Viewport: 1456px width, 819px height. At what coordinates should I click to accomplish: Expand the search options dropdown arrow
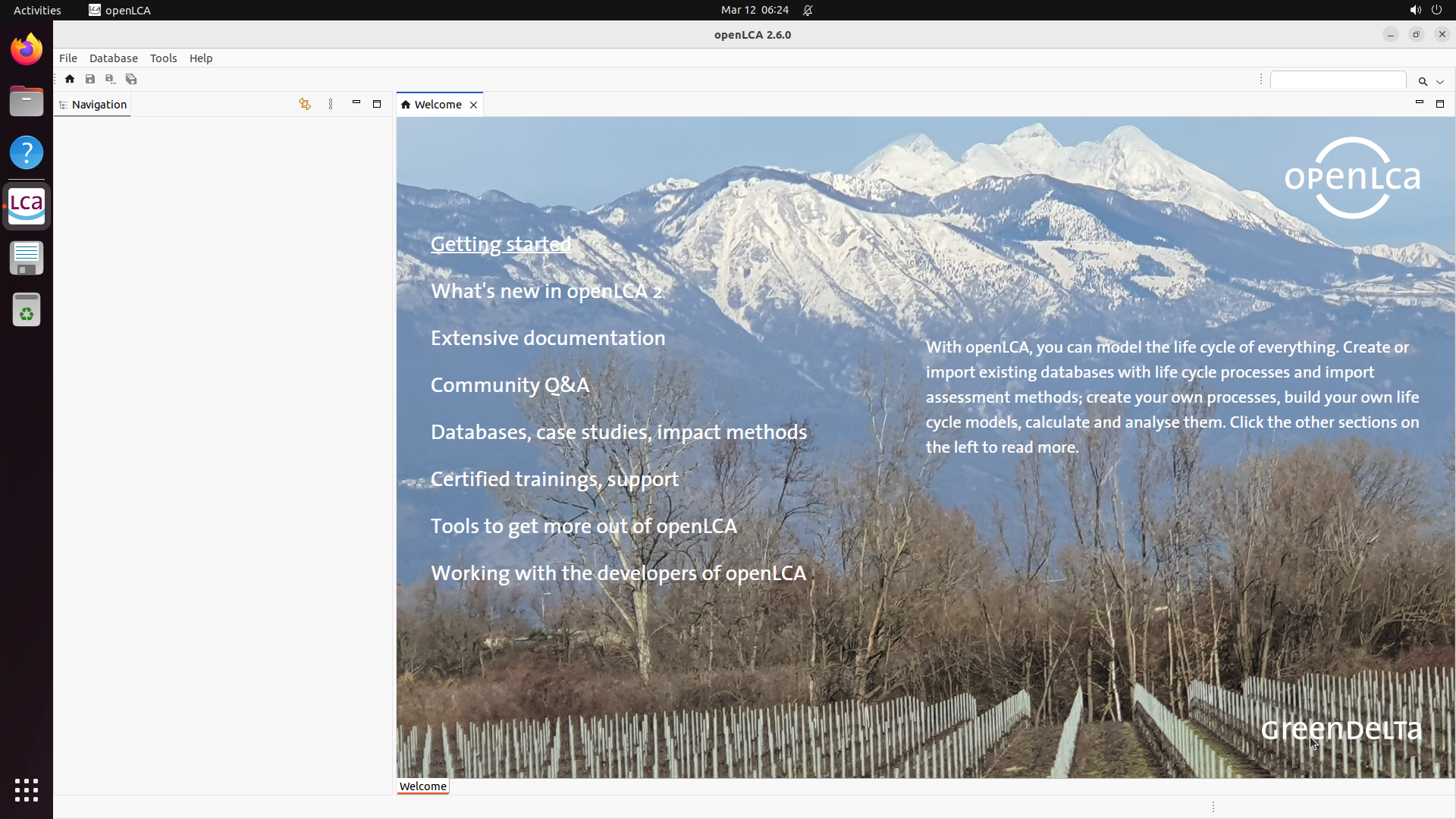pos(1440,82)
